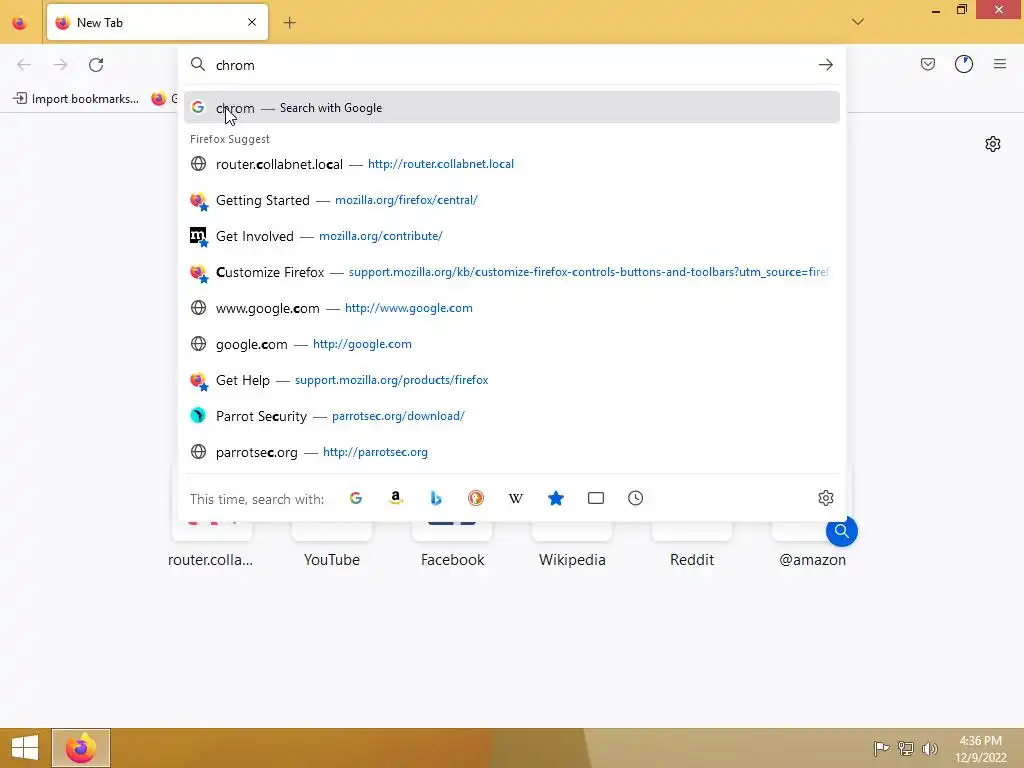This screenshot has width=1024, height=768.
Task: Open volume speaker tray icon
Action: pyautogui.click(x=930, y=748)
